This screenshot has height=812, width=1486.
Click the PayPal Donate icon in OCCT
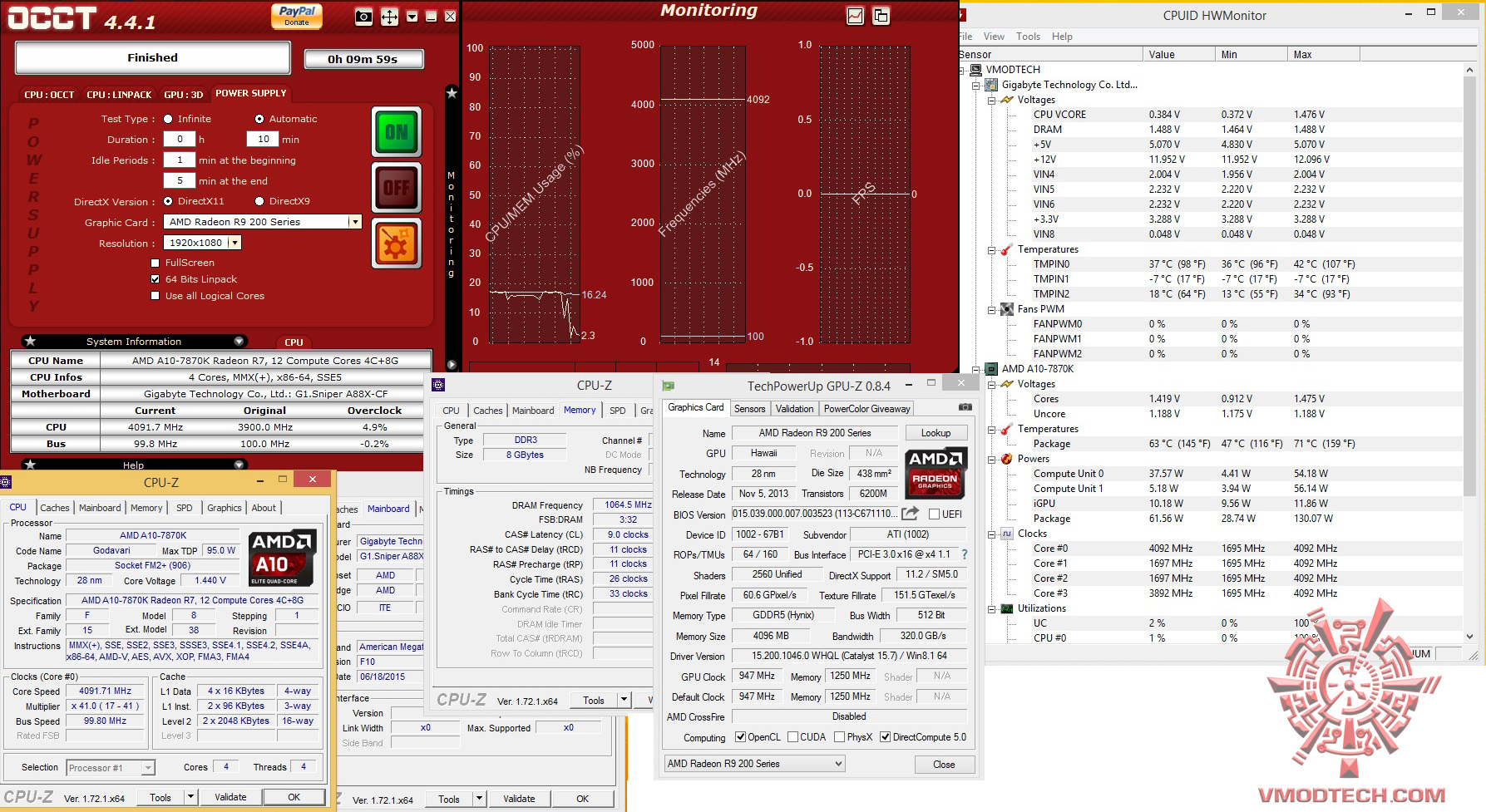pos(297,16)
